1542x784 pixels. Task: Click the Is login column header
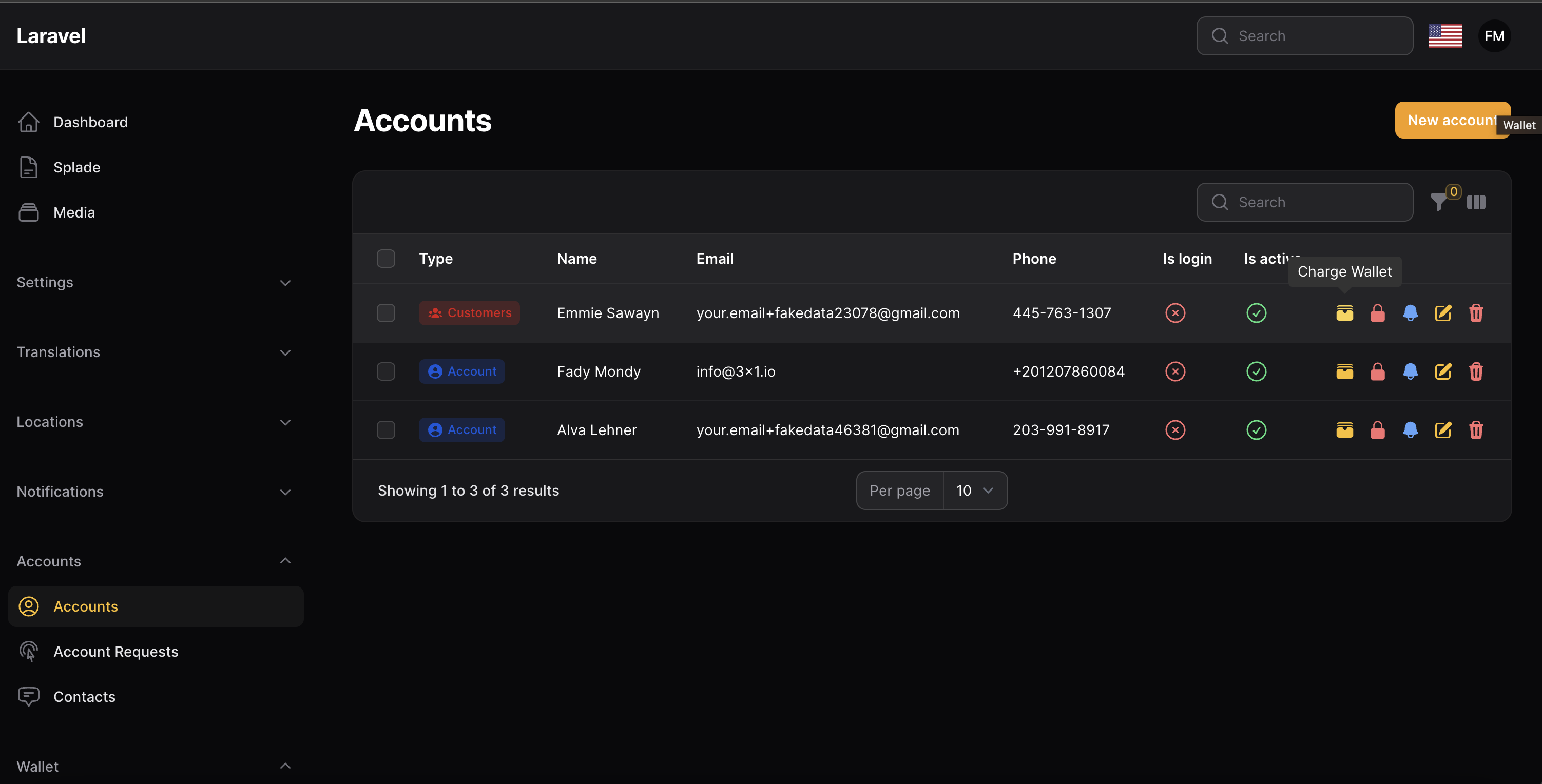[1187, 259]
